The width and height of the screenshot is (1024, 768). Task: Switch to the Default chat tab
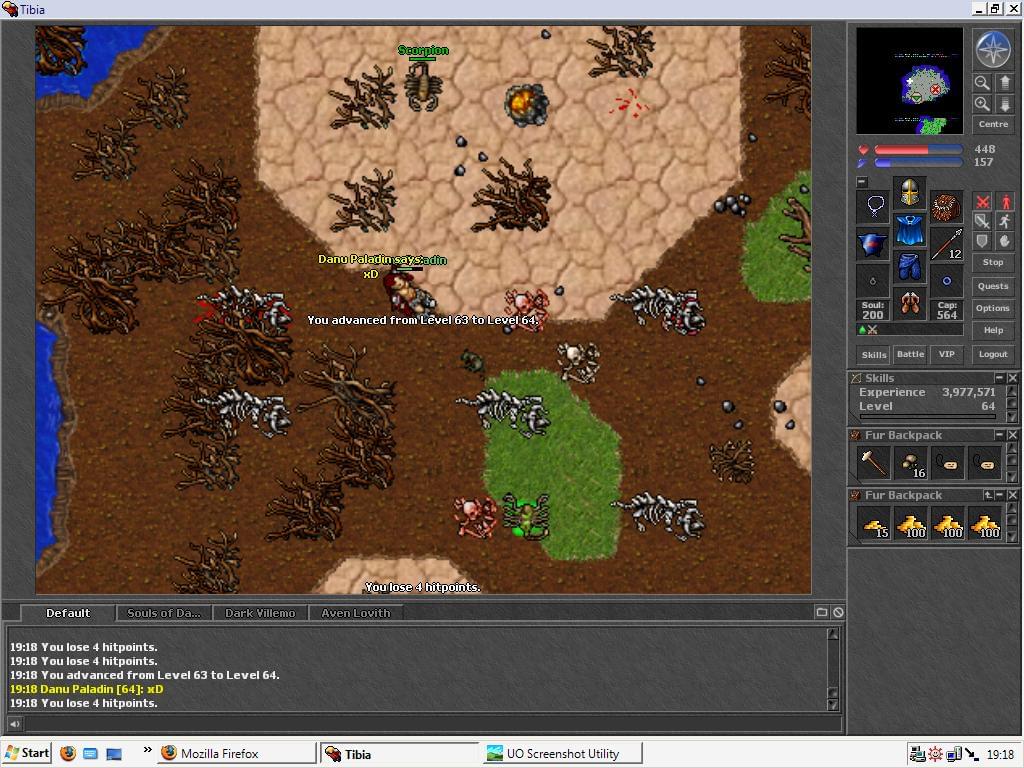68,613
